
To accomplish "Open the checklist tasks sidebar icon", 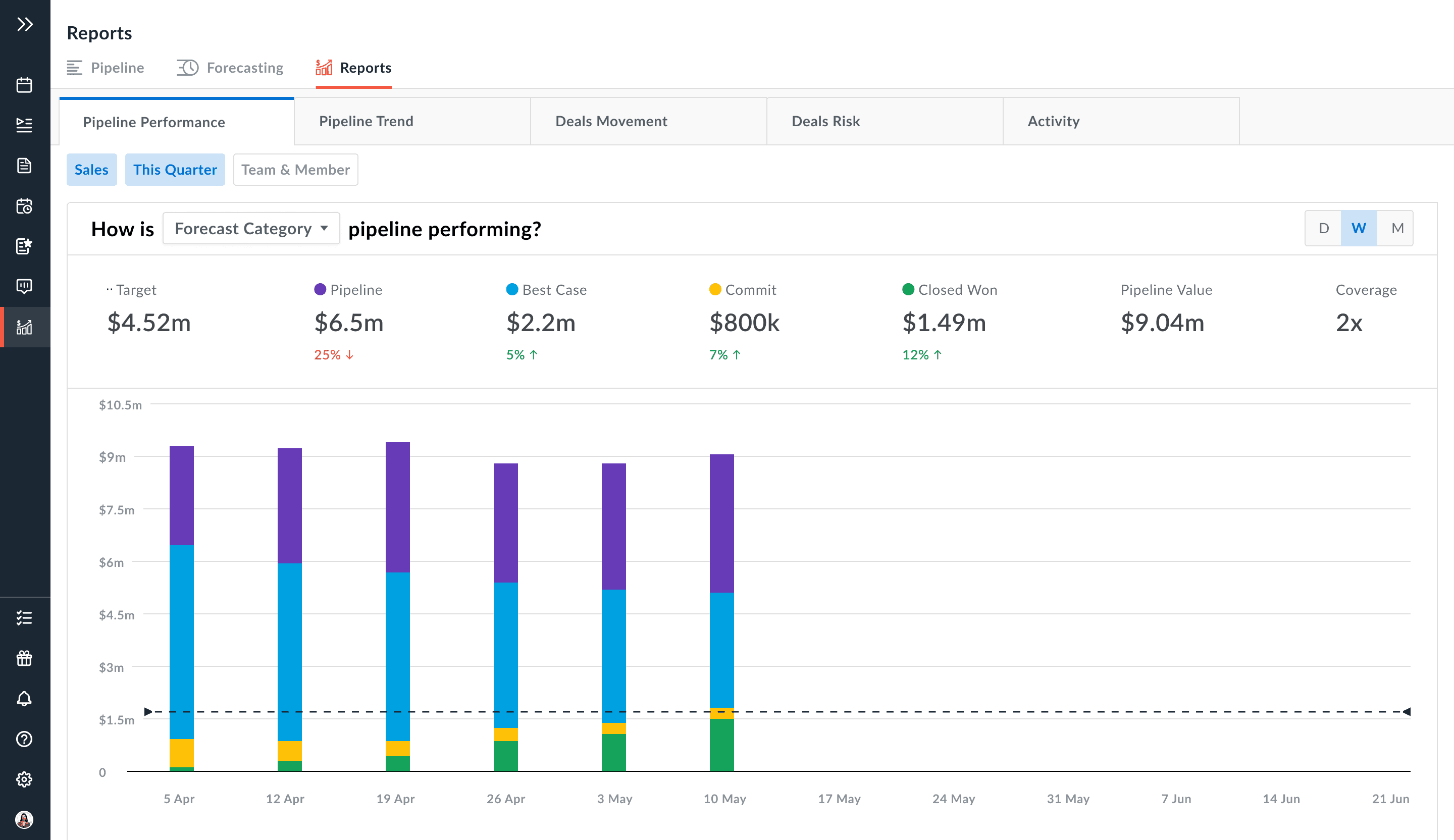I will tap(24, 618).
